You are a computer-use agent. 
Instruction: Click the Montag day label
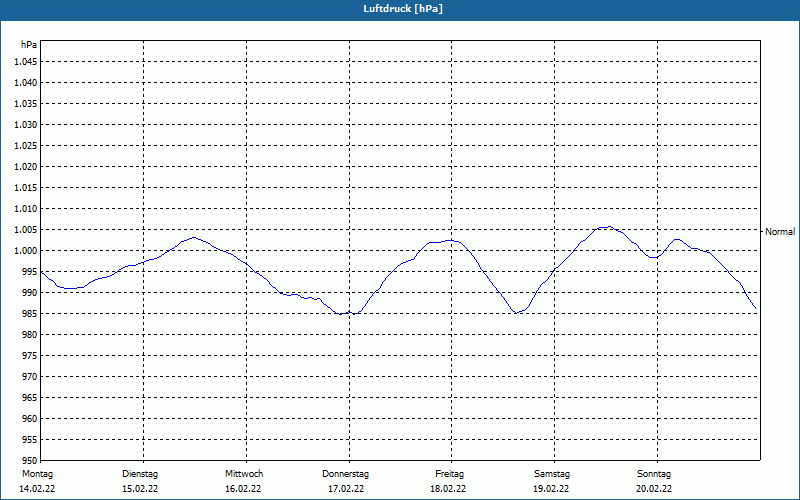coord(37,474)
